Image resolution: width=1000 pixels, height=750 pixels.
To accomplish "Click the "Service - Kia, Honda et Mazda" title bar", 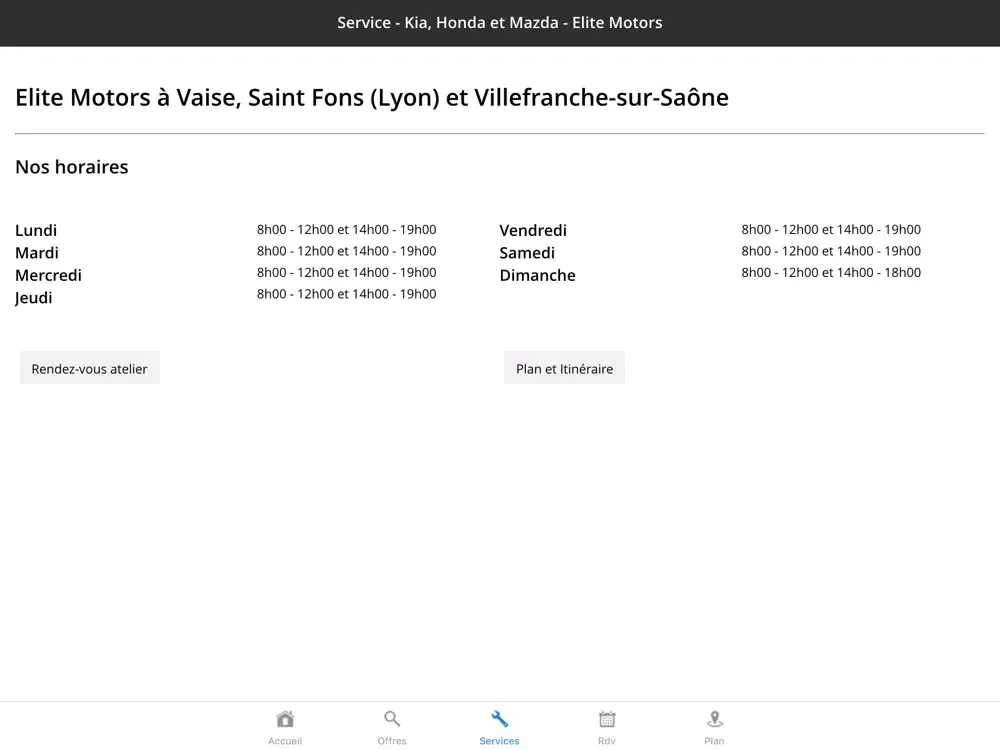I will pyautogui.click(x=500, y=23).
